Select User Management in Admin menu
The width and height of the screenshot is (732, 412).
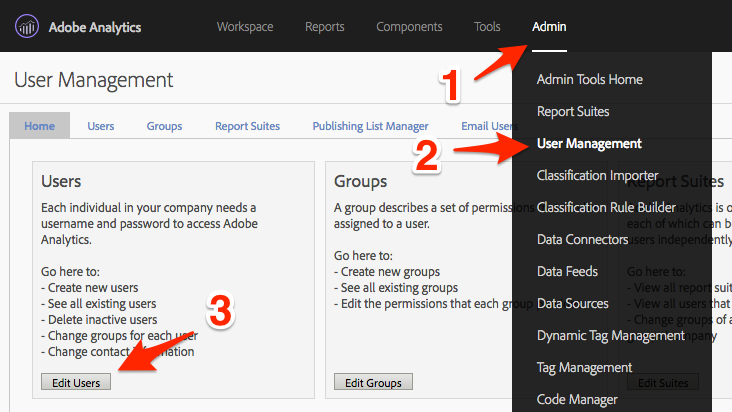589,143
